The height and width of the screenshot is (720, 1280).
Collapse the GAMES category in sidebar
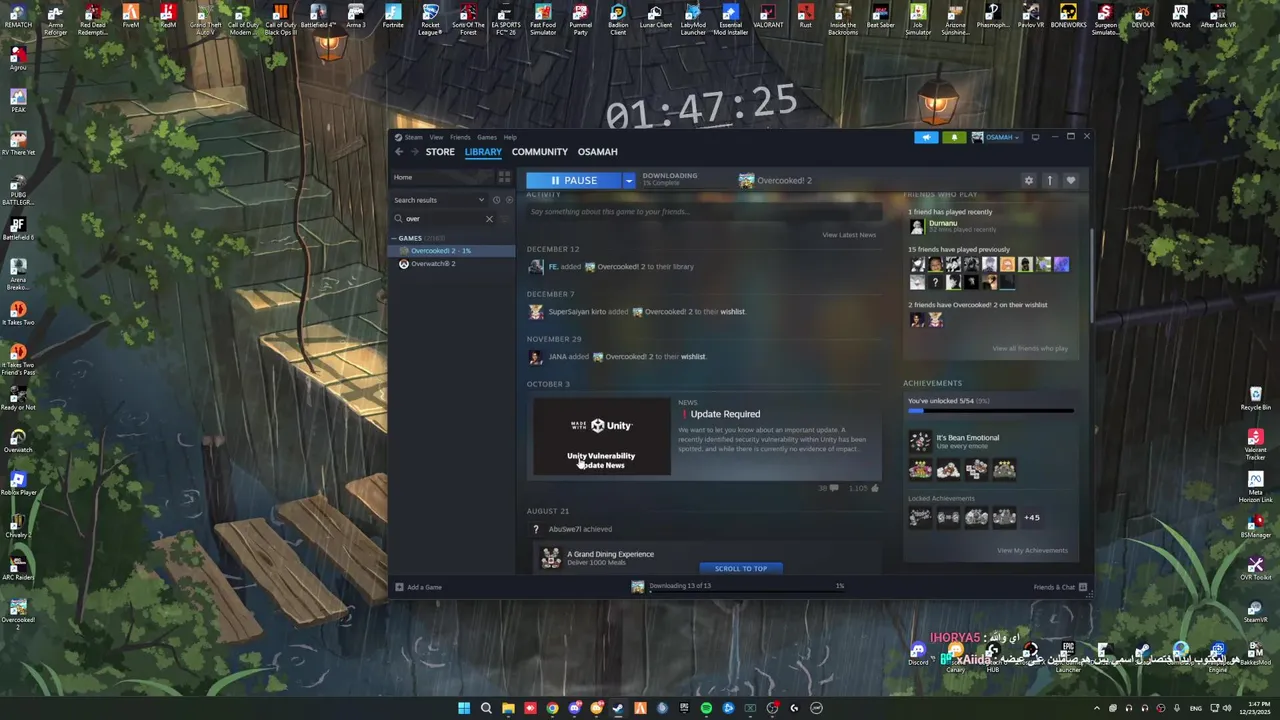point(394,238)
